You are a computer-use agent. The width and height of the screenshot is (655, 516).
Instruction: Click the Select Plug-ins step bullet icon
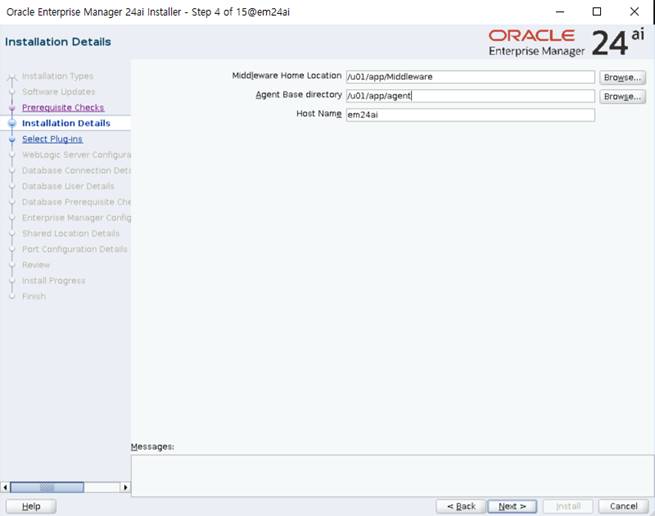coord(12,140)
